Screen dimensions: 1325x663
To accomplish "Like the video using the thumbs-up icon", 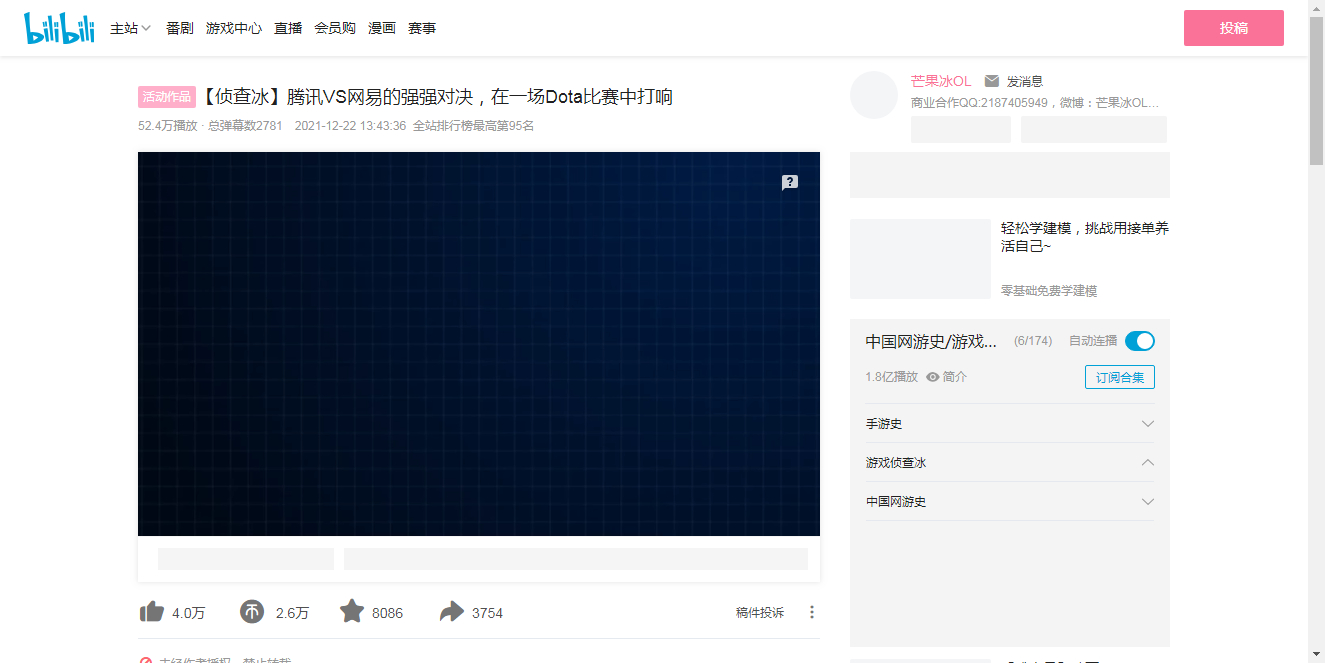I will pos(152,612).
